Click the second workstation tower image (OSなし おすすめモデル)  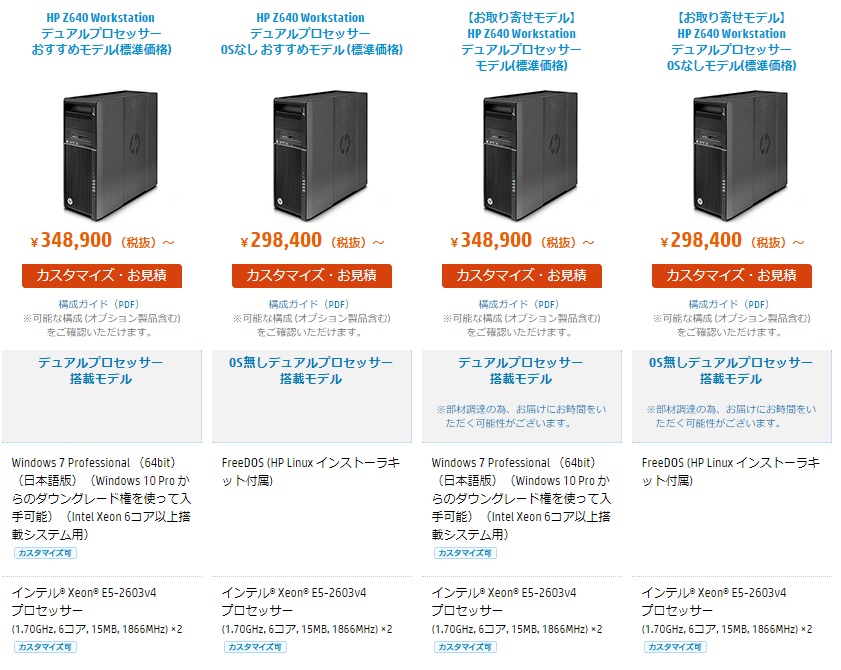pyautogui.click(x=320, y=156)
